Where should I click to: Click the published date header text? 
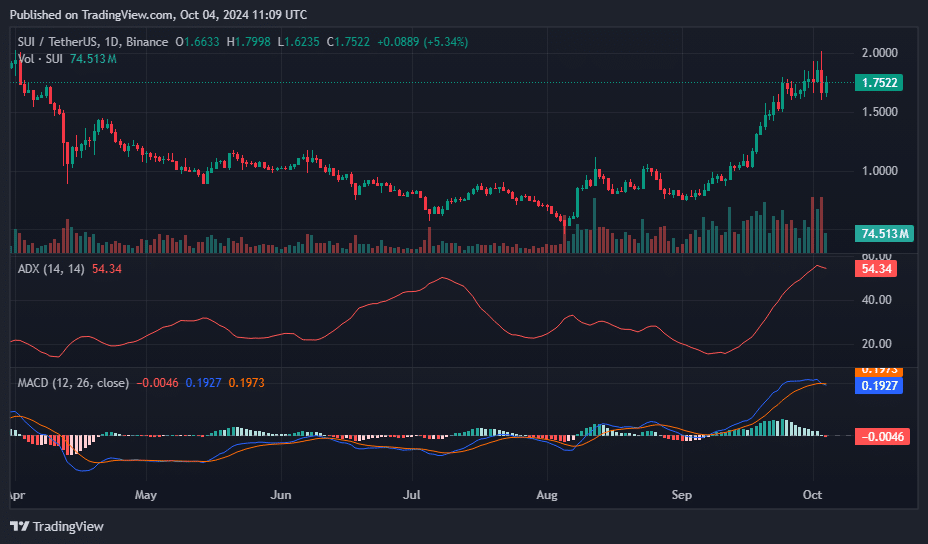tap(159, 15)
